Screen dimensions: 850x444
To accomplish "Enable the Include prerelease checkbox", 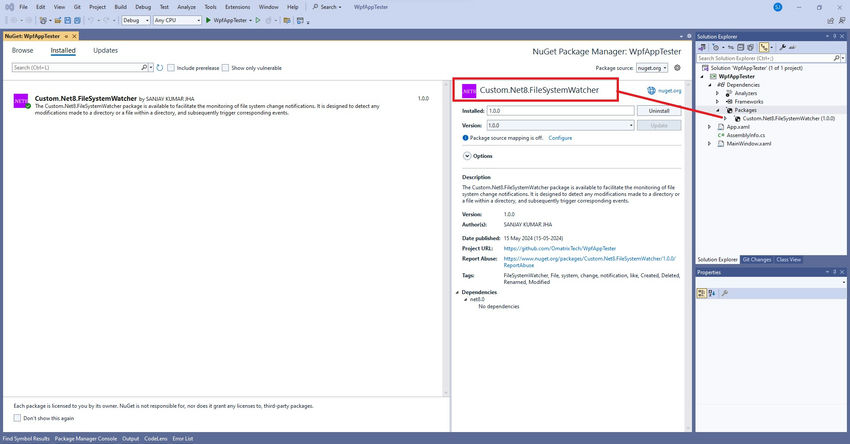I will (x=171, y=68).
